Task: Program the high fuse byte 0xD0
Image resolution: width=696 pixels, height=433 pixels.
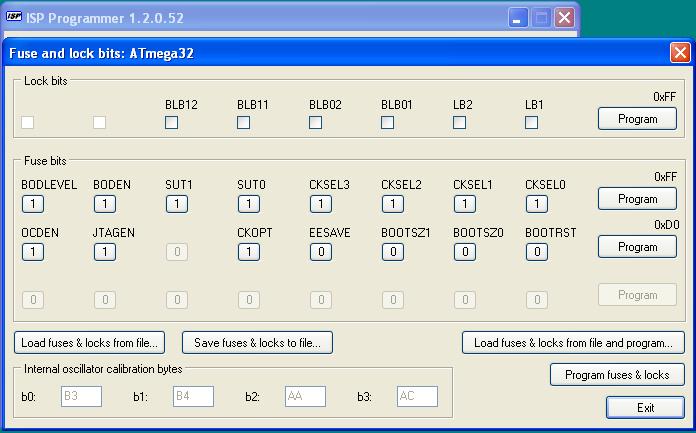Action: click(x=637, y=246)
